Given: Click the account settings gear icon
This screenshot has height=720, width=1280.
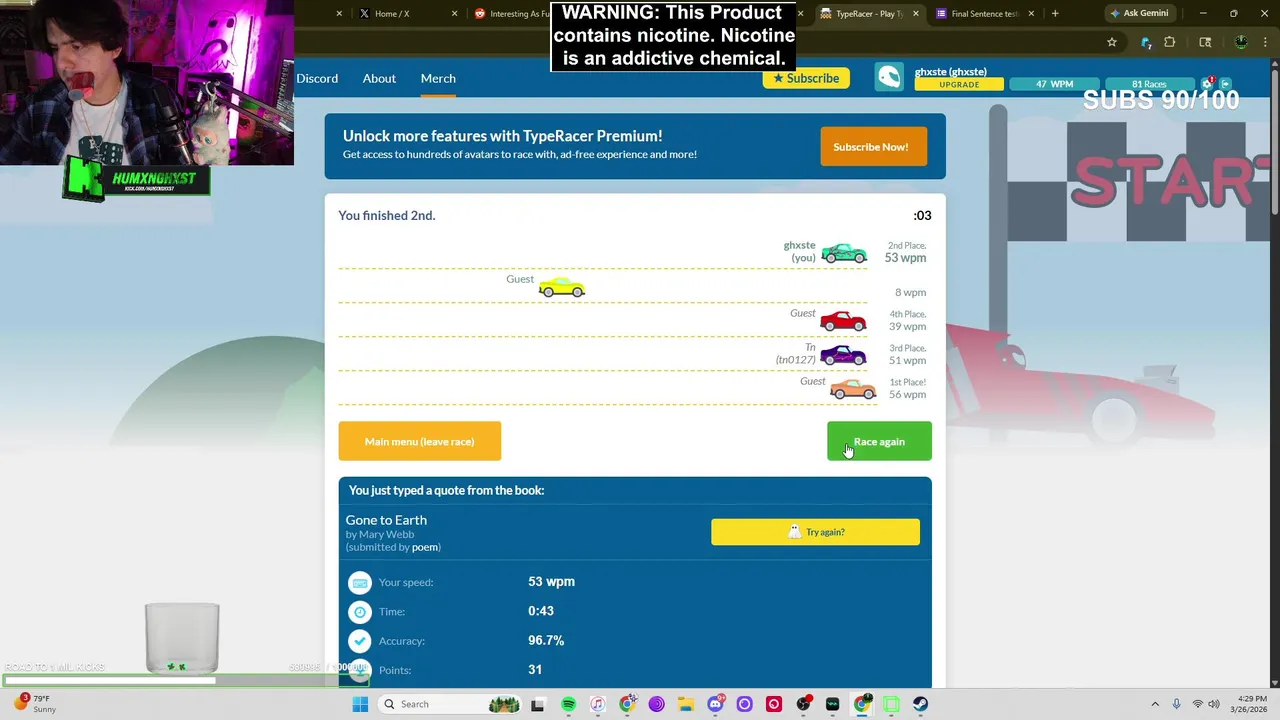Looking at the screenshot, I should tap(1209, 83).
